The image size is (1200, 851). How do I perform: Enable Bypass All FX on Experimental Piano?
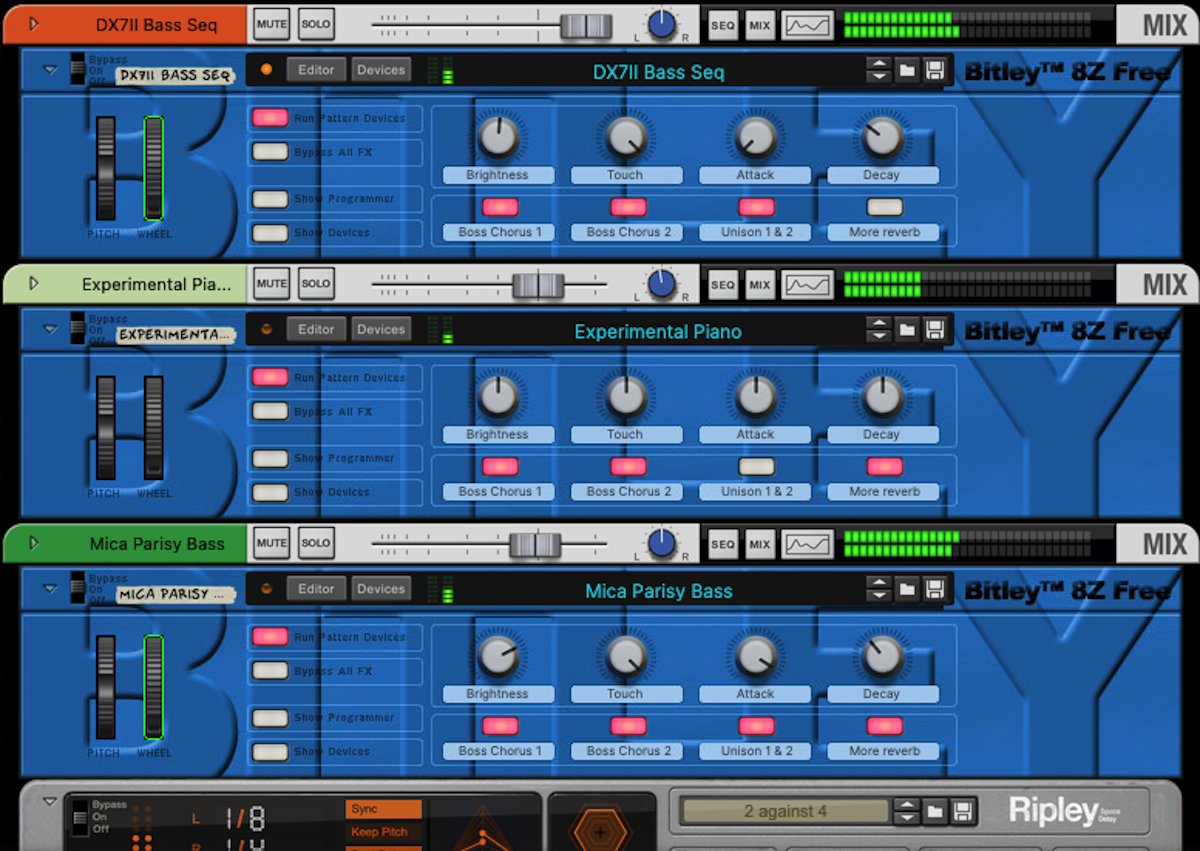pyautogui.click(x=270, y=411)
